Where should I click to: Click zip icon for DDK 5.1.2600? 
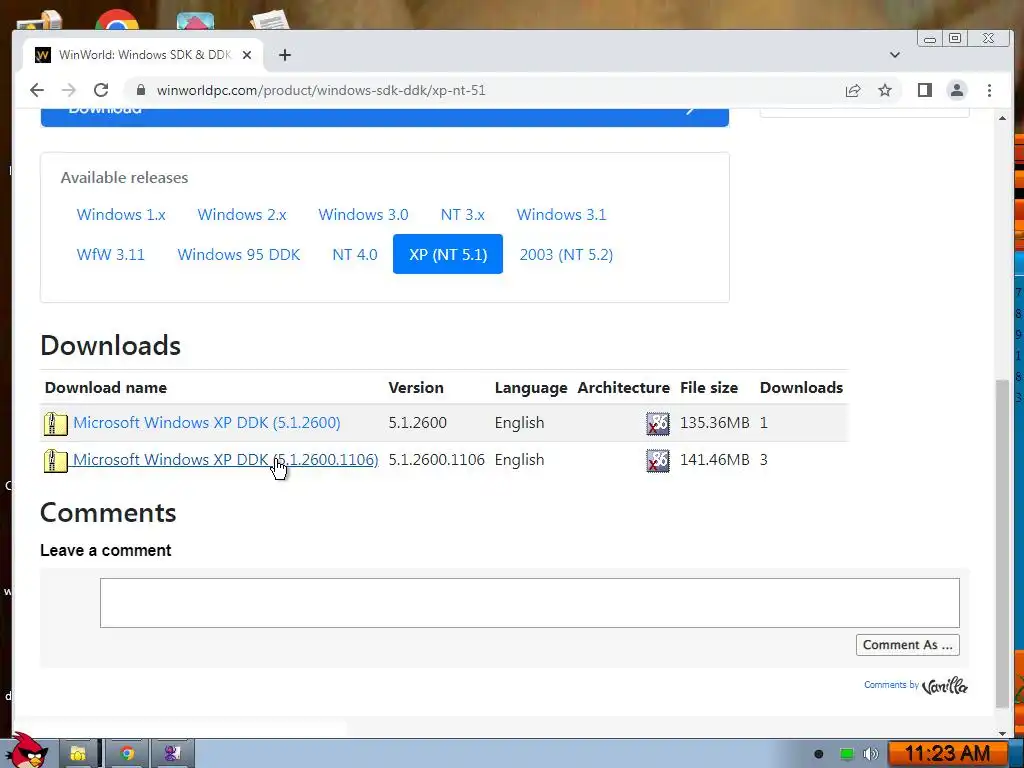pos(56,423)
